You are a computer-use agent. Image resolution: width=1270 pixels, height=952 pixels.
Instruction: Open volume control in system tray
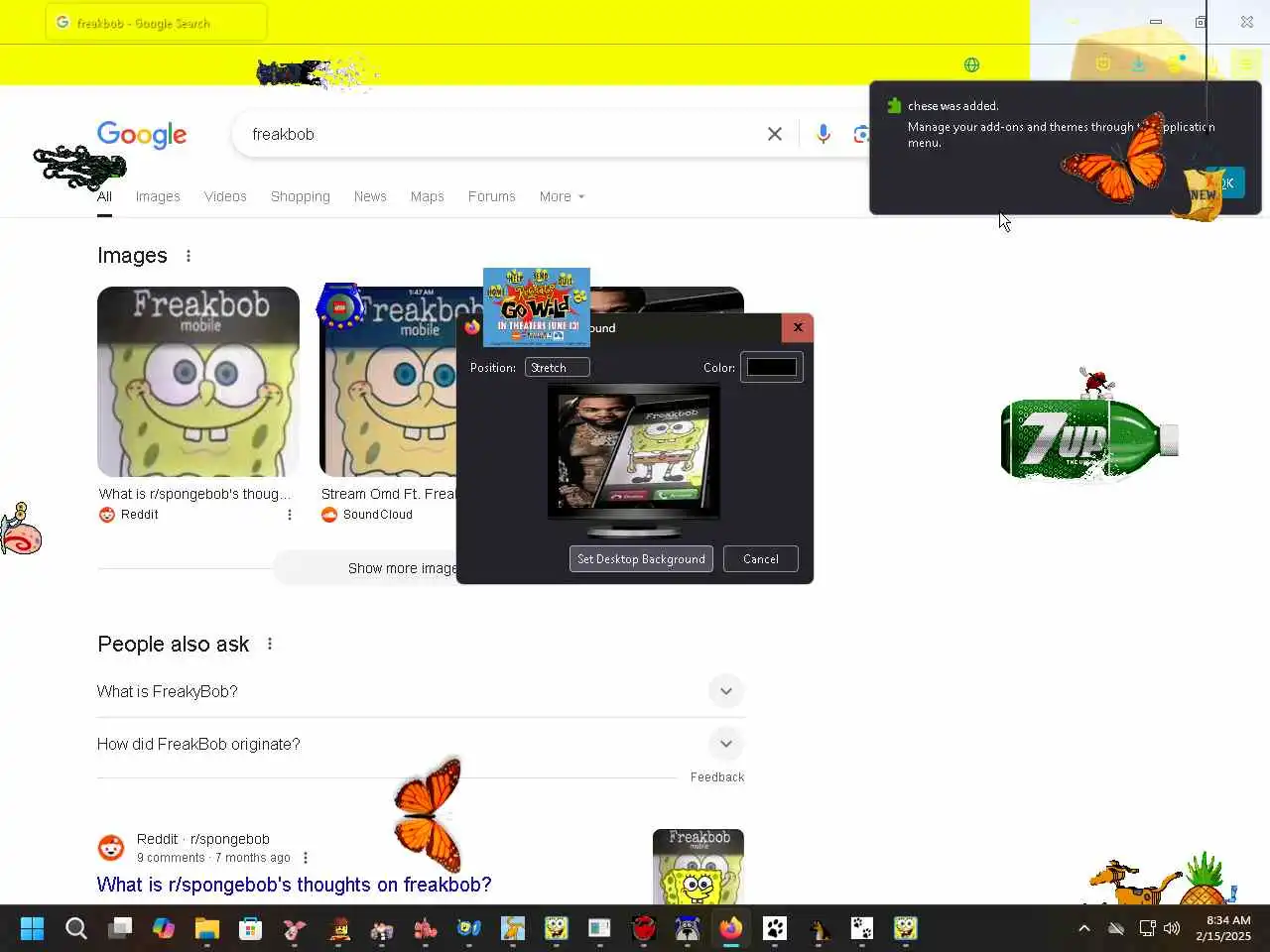click(x=1172, y=928)
